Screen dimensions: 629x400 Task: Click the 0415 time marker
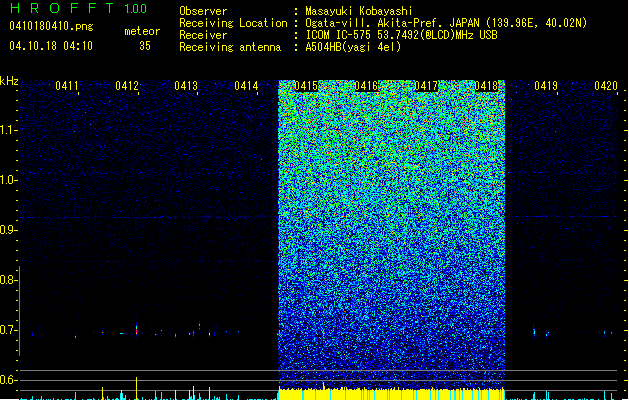pos(306,86)
